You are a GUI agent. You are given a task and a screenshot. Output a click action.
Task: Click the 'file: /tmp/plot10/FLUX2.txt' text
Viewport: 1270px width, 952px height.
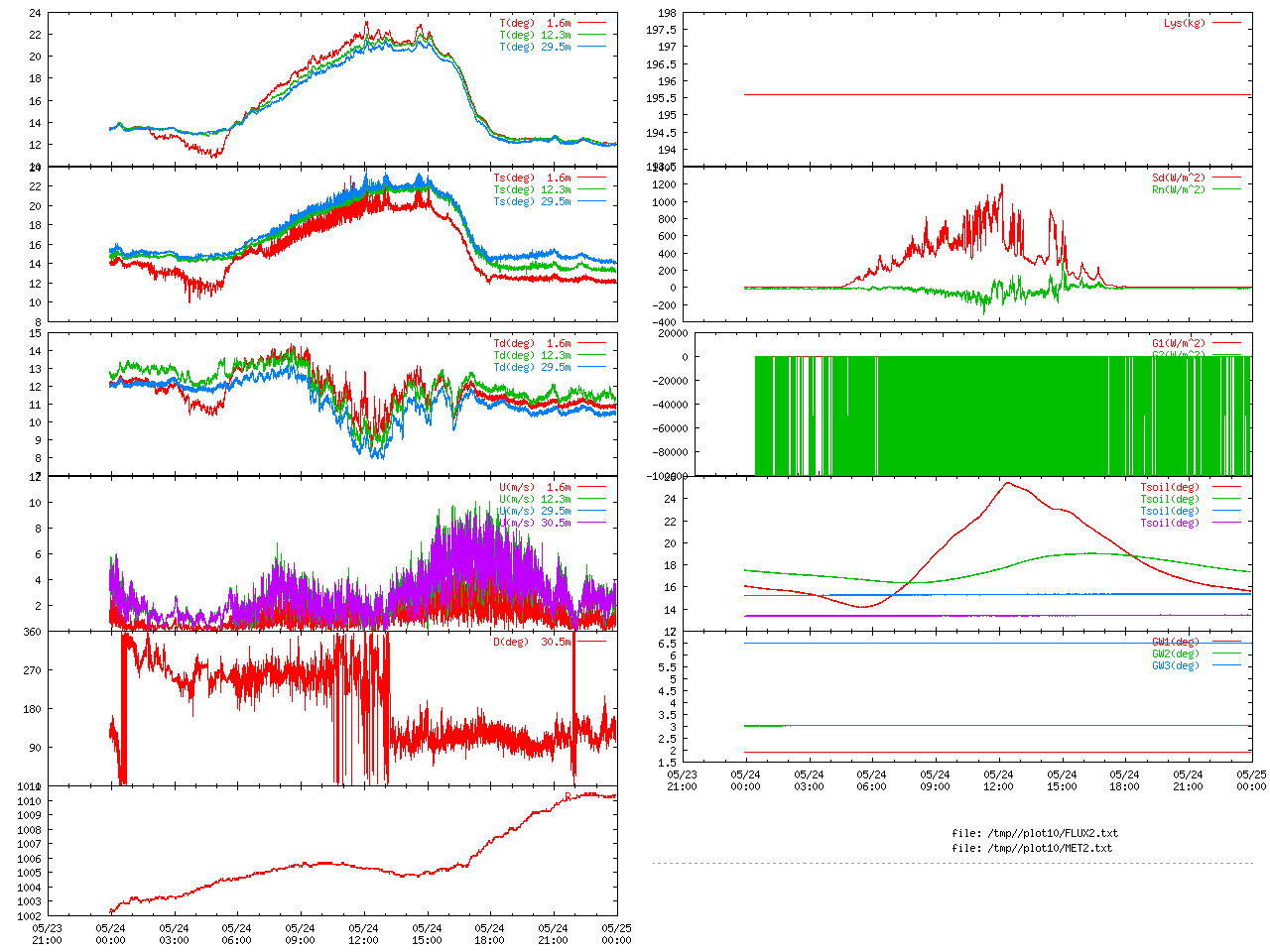click(1035, 833)
